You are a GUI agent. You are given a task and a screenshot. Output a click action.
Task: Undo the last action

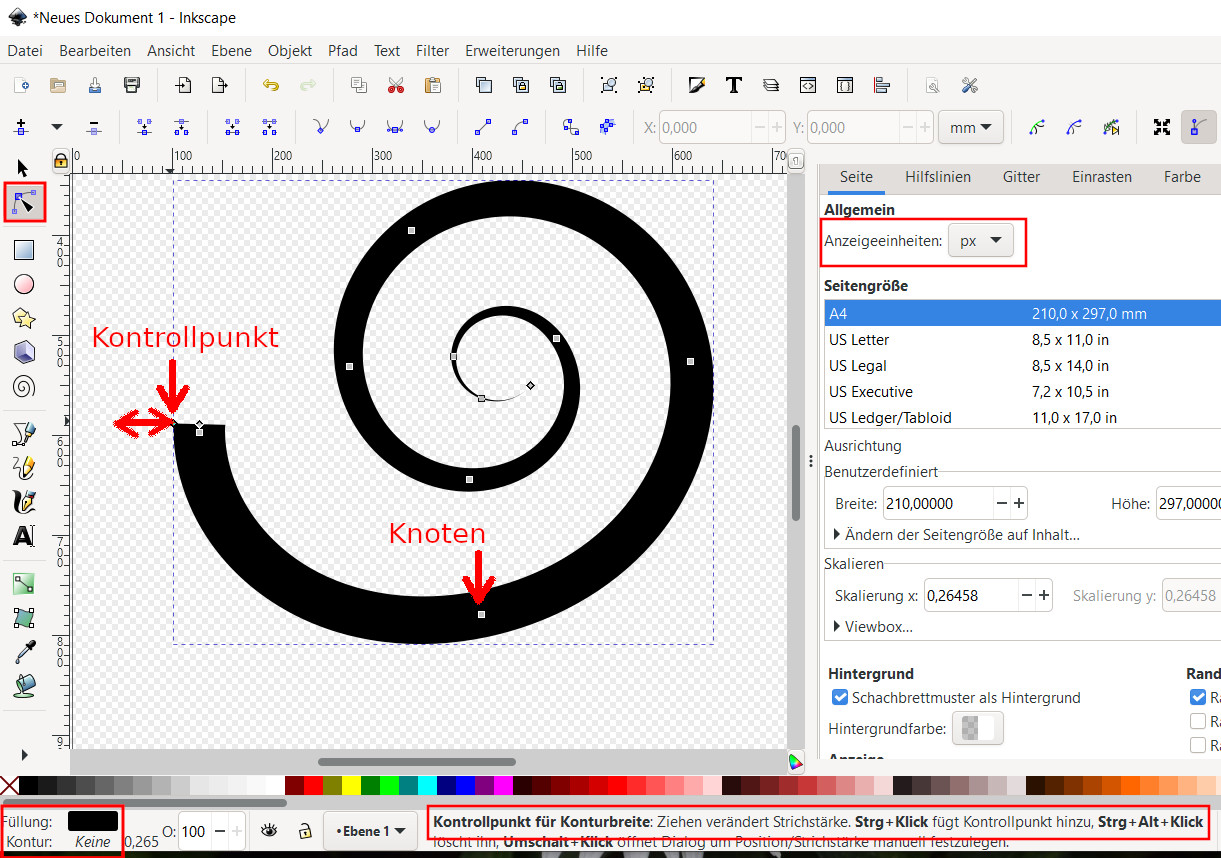click(x=271, y=85)
